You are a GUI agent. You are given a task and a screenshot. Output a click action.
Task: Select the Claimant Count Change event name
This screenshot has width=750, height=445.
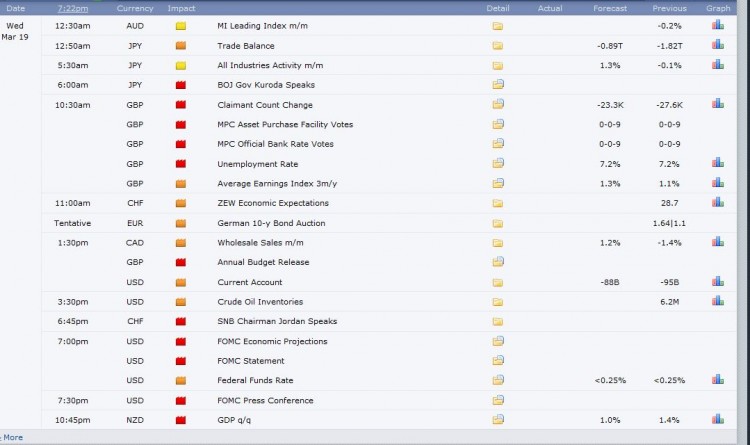[x=265, y=105]
